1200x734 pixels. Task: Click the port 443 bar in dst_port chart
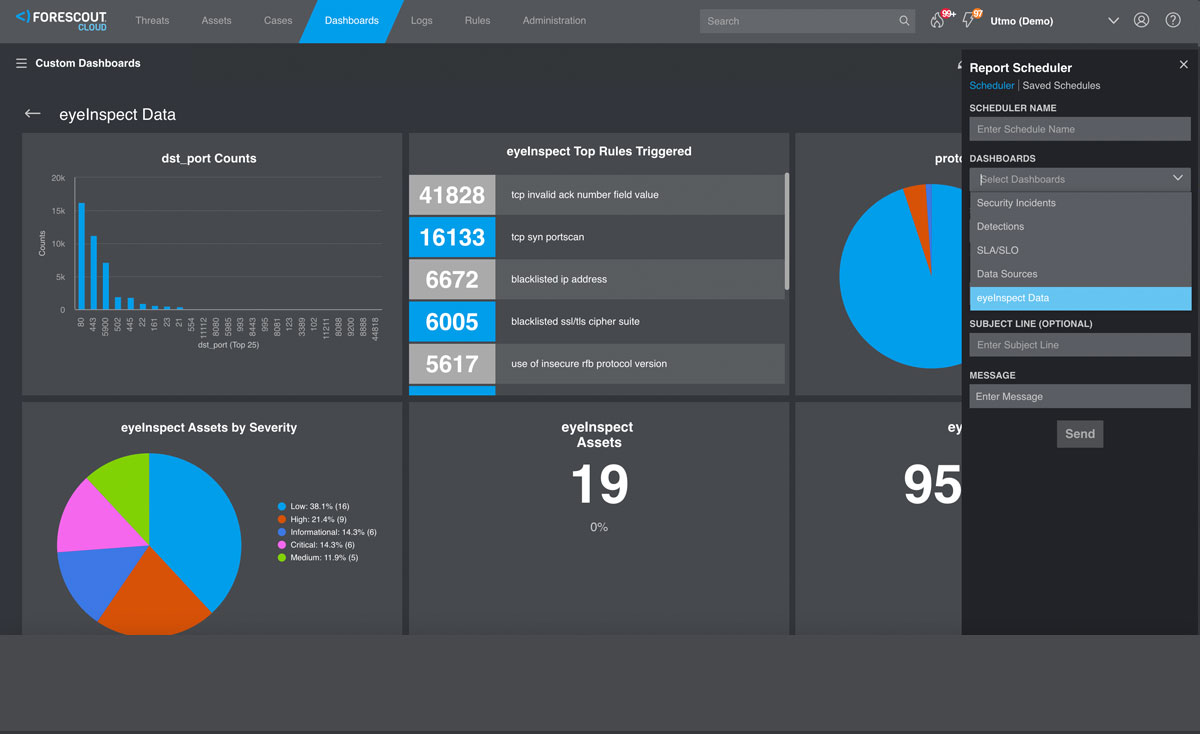[93, 273]
